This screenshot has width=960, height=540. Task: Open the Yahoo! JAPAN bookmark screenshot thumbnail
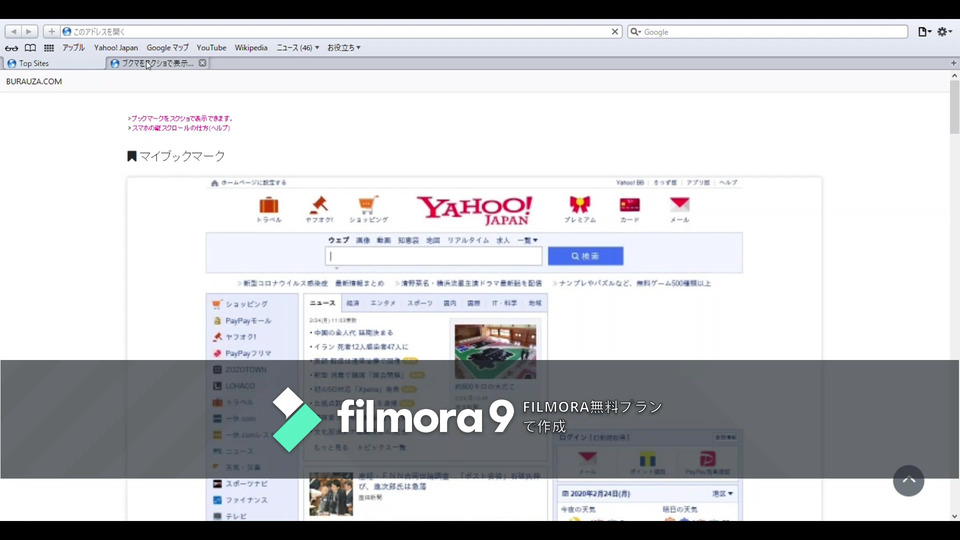(x=474, y=349)
